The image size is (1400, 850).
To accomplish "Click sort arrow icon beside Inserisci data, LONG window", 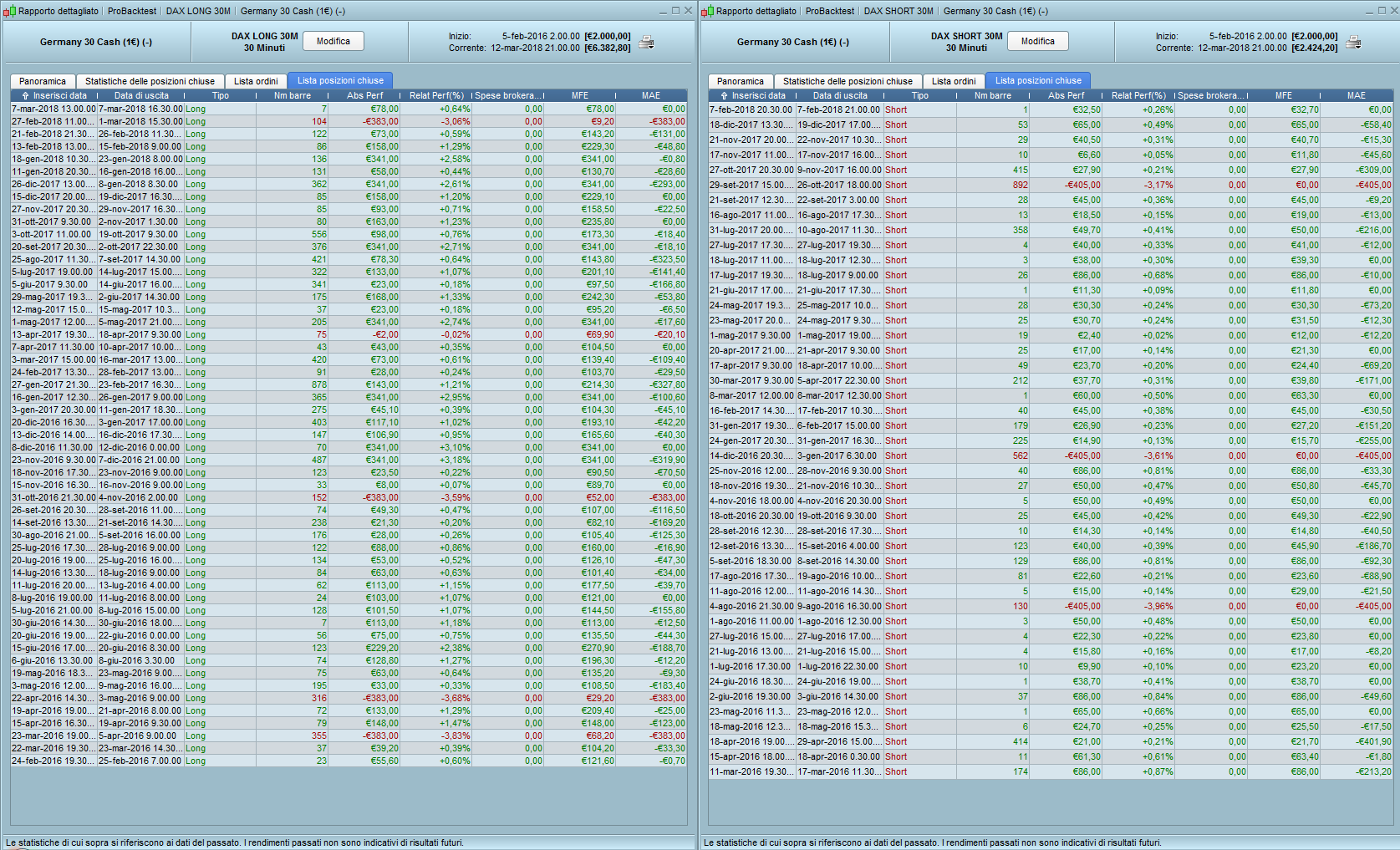I will pos(25,96).
